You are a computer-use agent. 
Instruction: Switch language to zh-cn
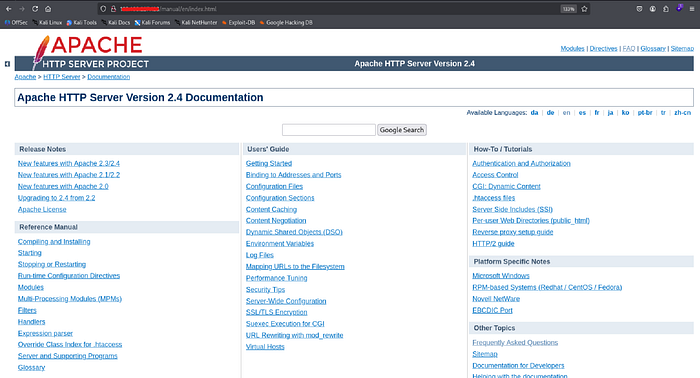(x=683, y=112)
